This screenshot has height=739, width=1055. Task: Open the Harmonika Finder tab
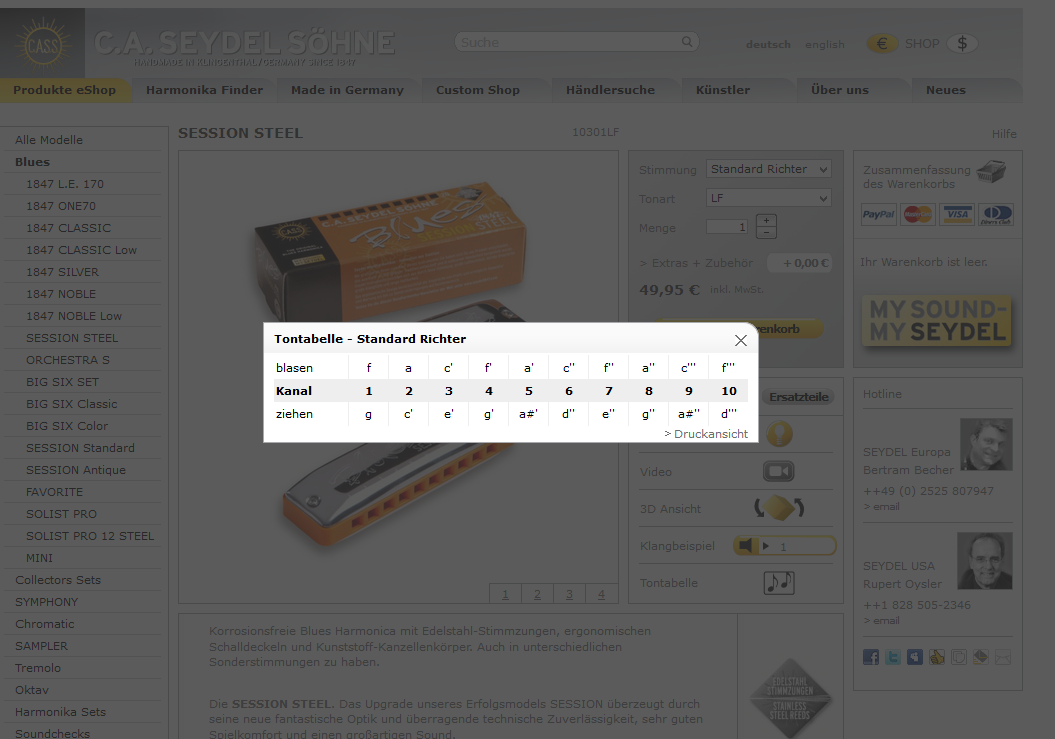click(205, 90)
